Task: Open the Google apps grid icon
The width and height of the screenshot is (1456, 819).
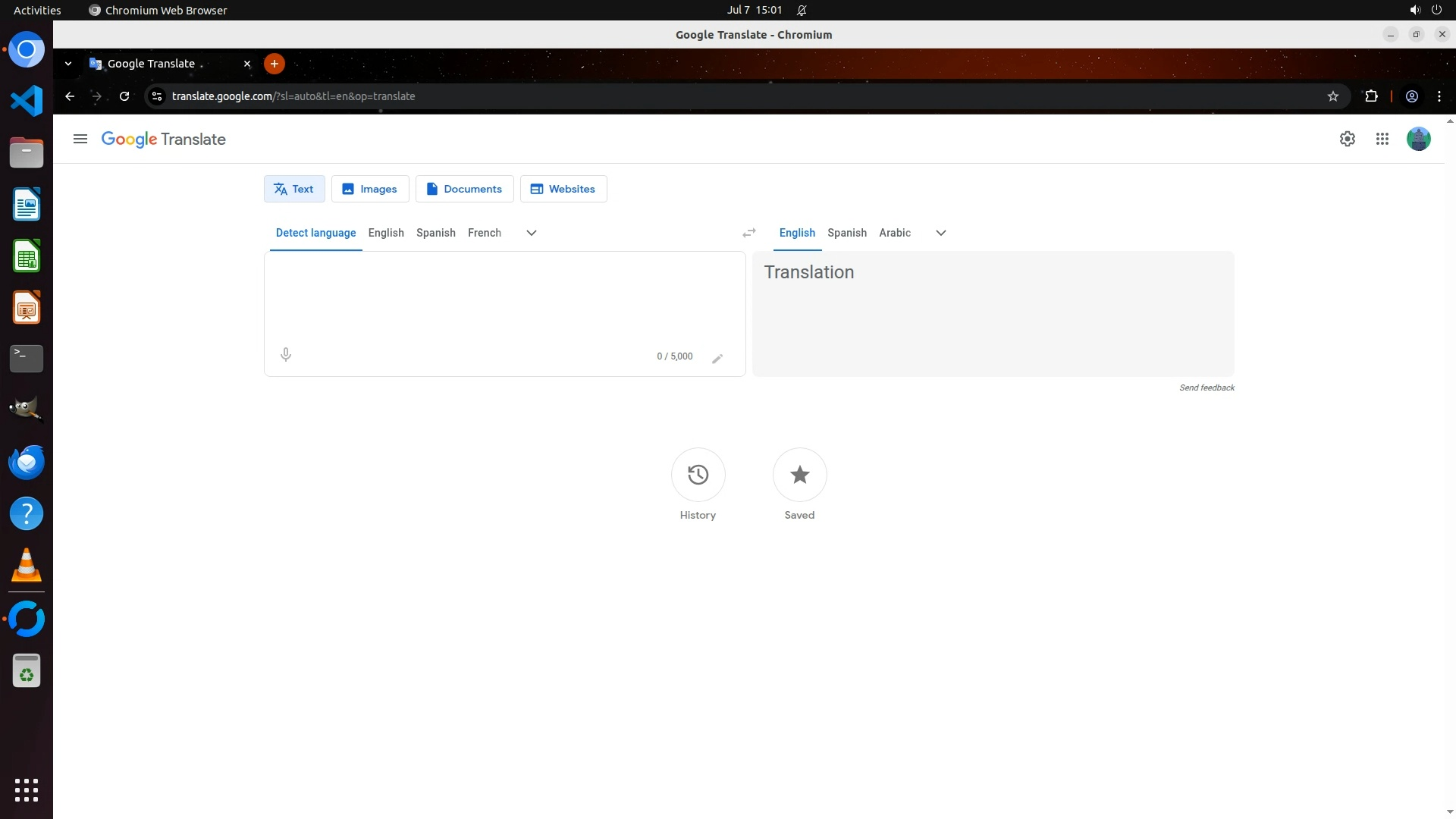Action: click(x=1382, y=139)
